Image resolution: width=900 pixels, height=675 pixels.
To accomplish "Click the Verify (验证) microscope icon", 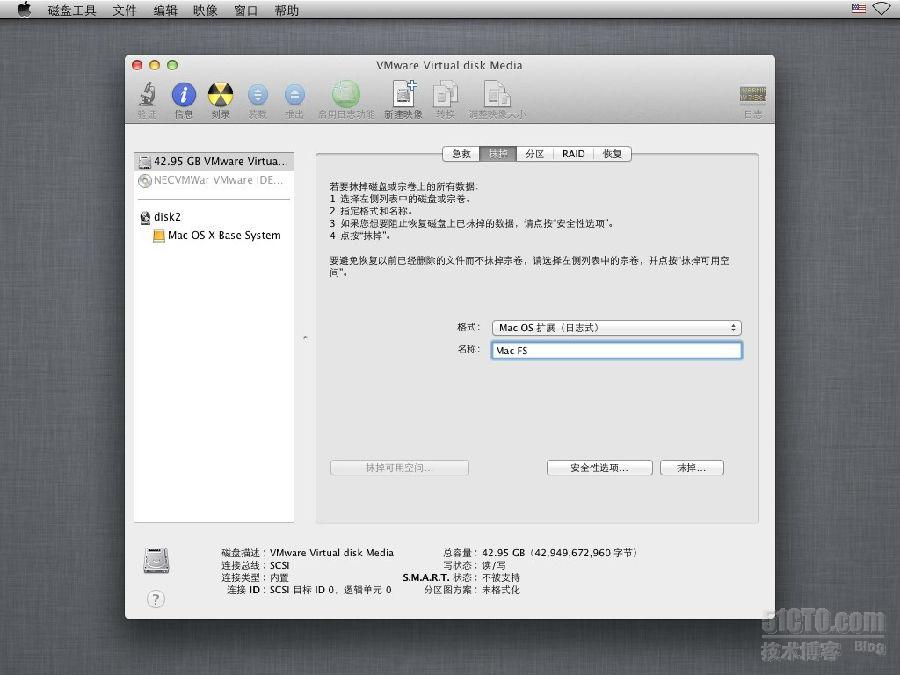I will pos(148,95).
